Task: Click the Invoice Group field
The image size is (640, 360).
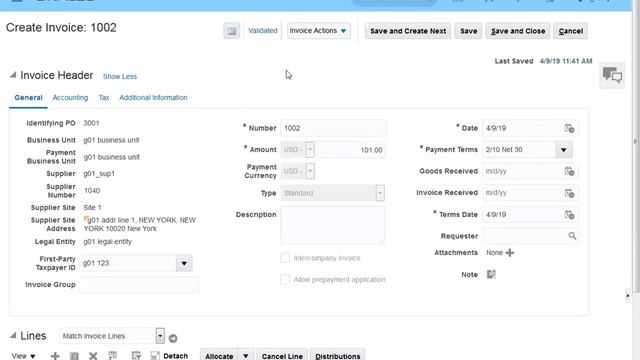Action: click(x=139, y=284)
